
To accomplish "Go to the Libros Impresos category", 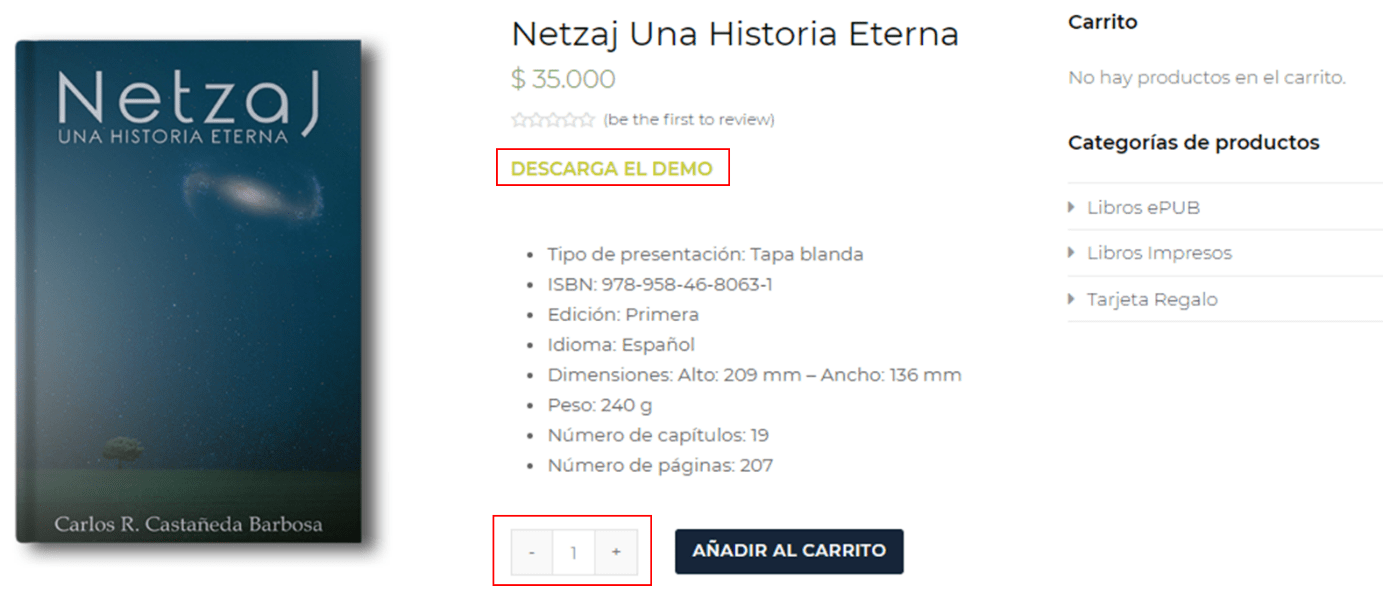I will (x=1159, y=253).
